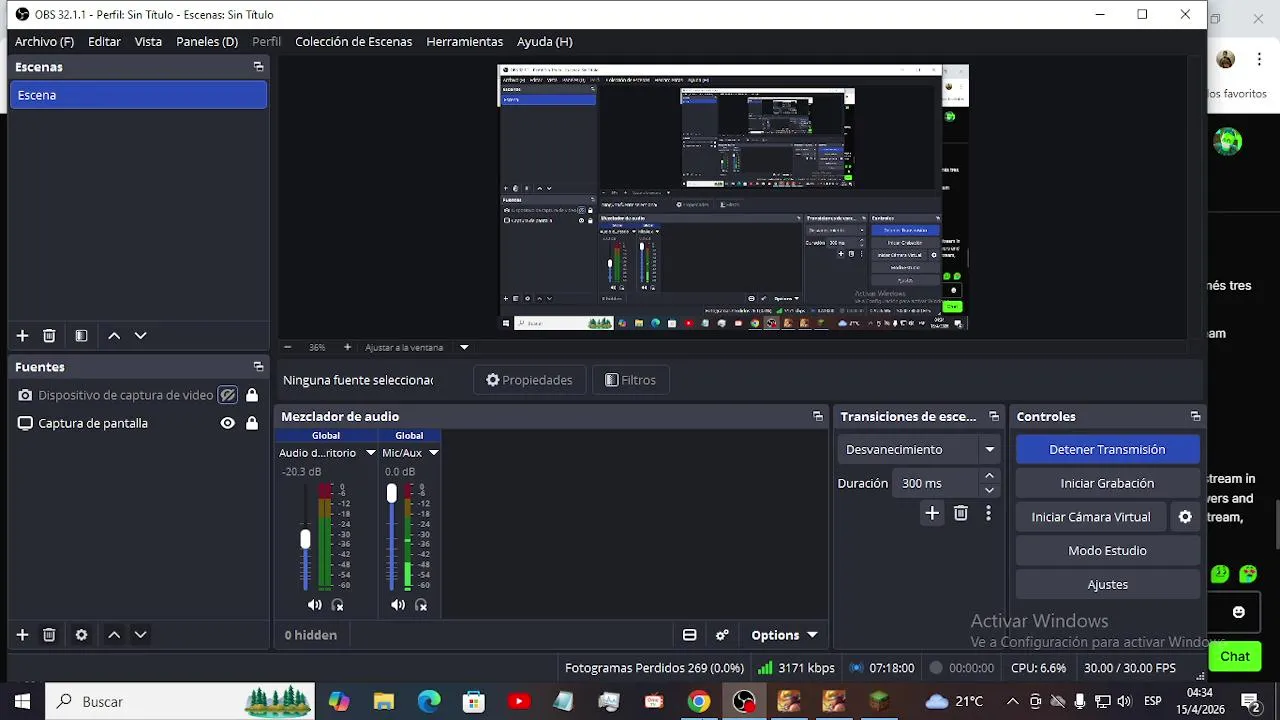Zoom in the preview with plus icon

347,347
